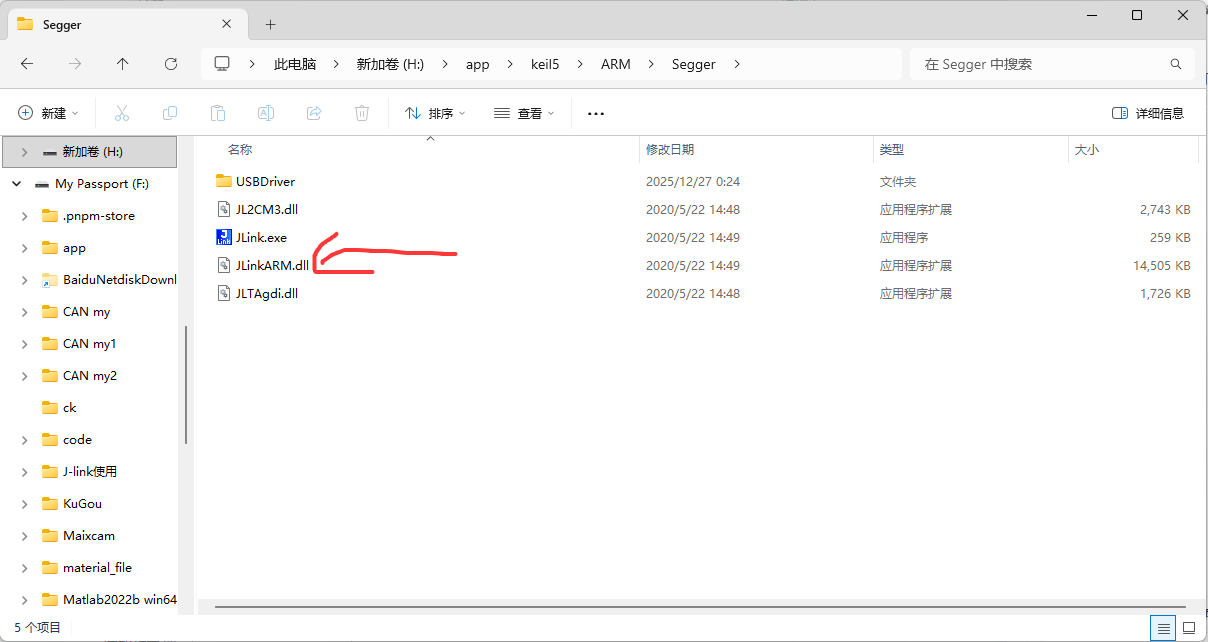
Task: Expand the CAN my folder node
Action: coord(24,312)
